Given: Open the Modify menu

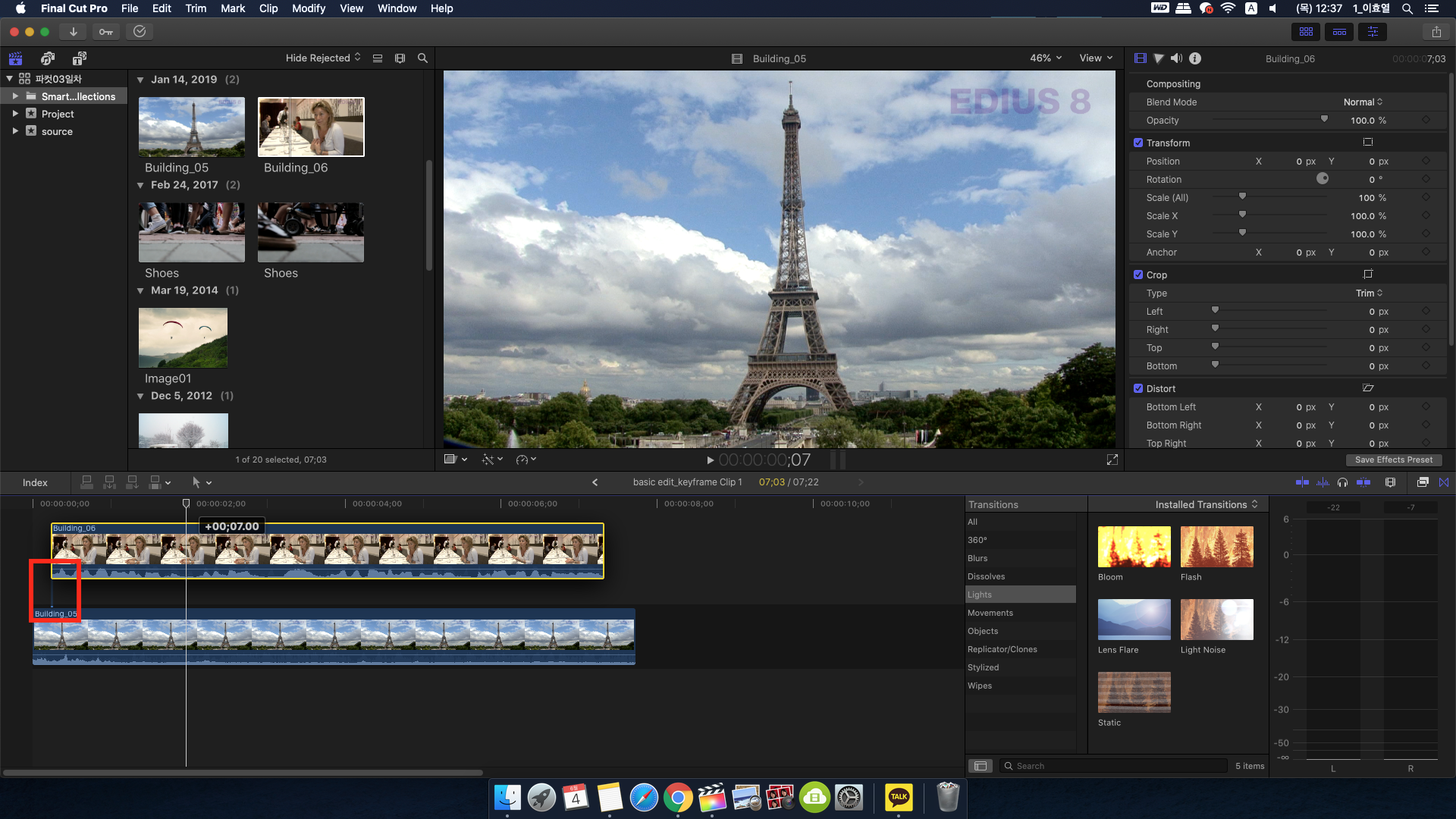Looking at the screenshot, I should [308, 8].
